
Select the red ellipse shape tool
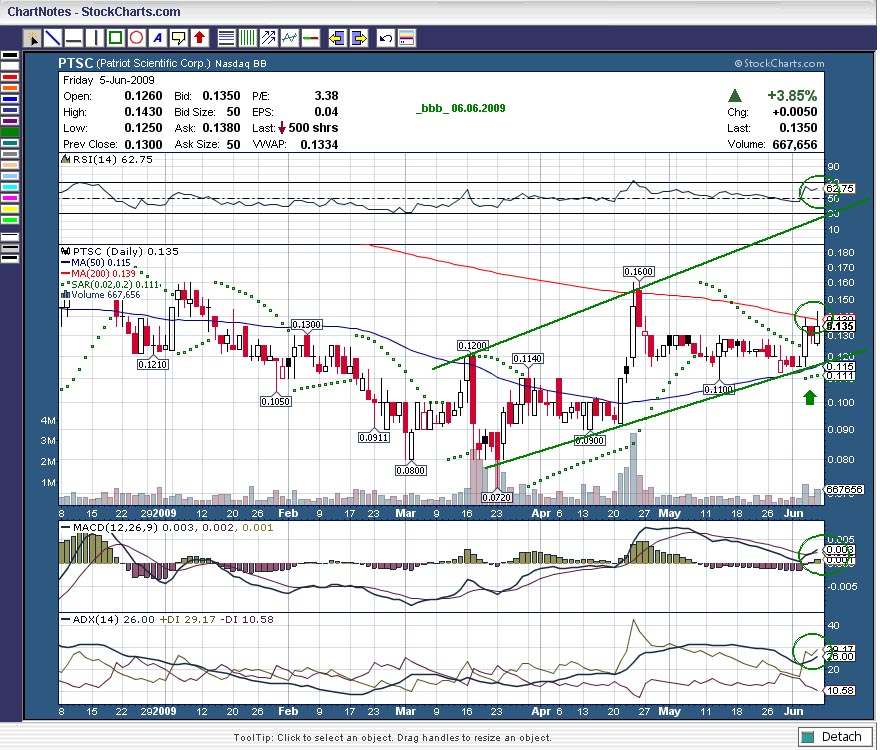[x=136, y=38]
